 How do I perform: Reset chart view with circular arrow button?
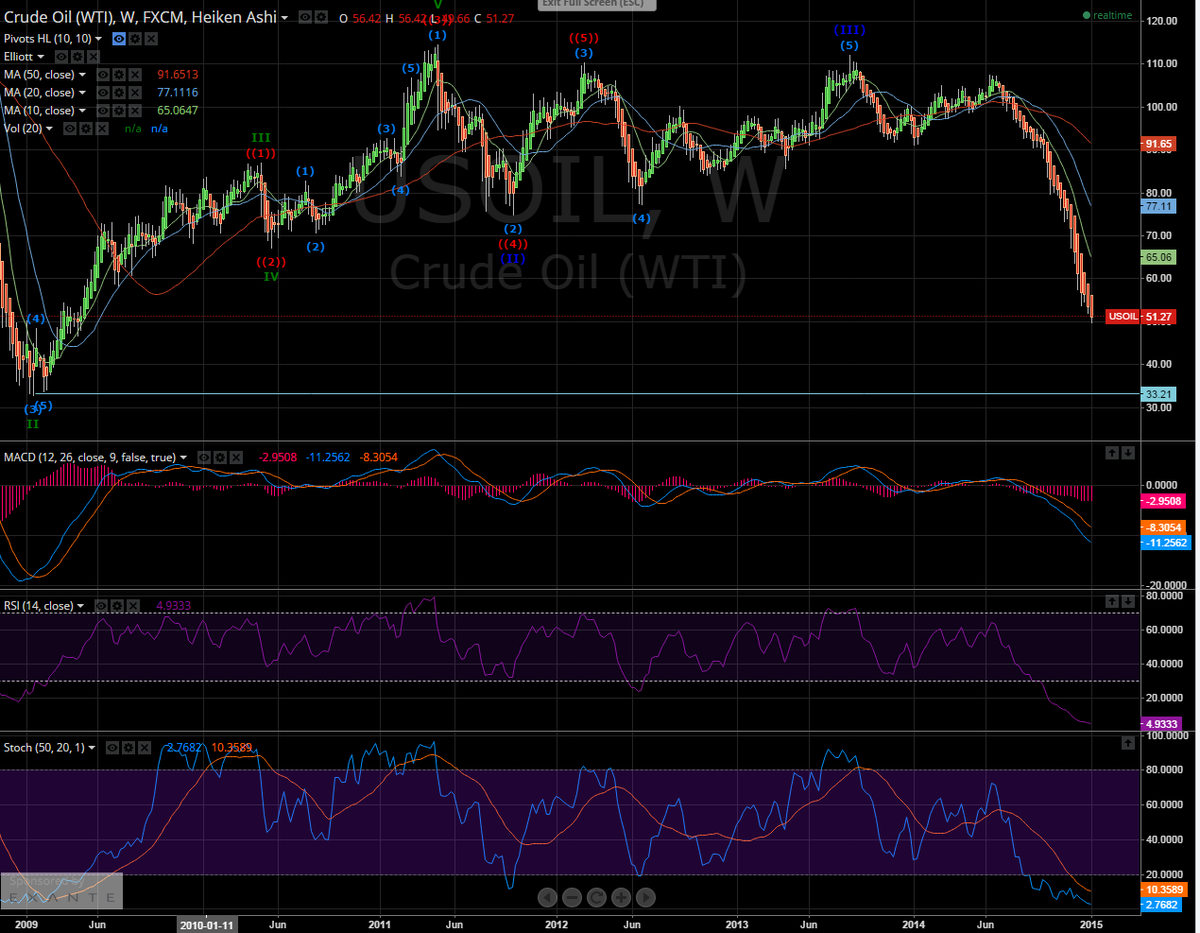[x=596, y=897]
